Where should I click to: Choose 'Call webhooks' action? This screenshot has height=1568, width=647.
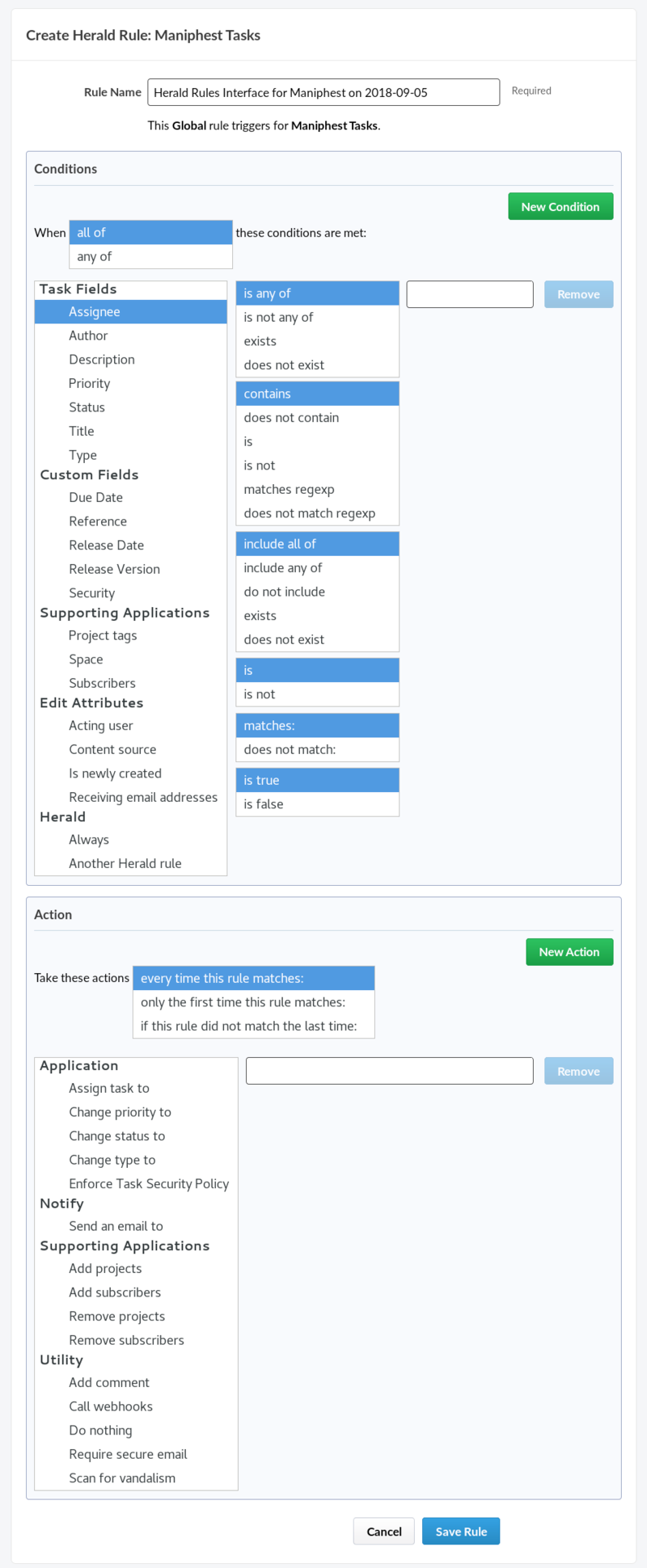136,1406
